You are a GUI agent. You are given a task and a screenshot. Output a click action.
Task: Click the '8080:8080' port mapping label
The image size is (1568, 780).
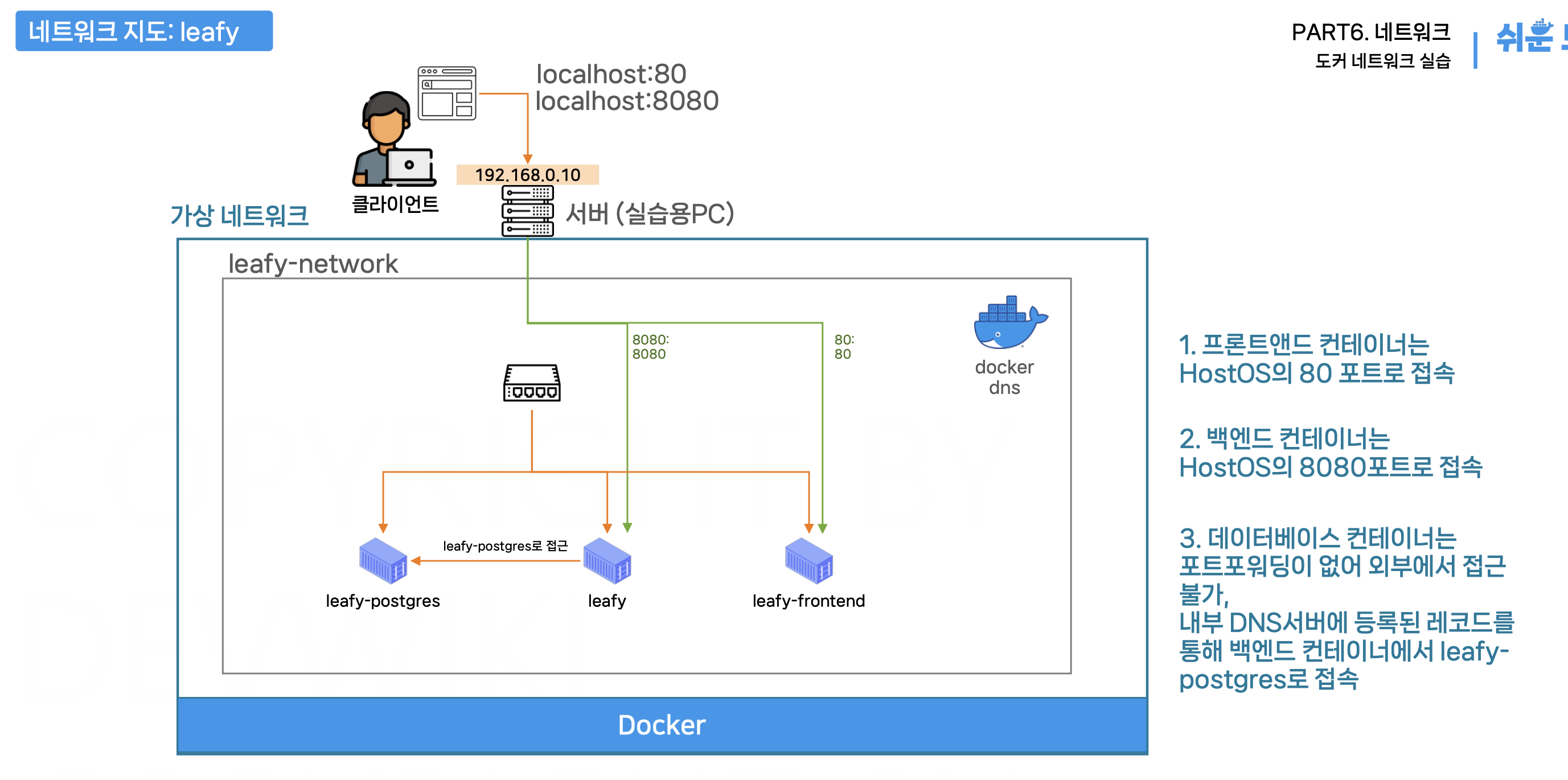click(x=650, y=347)
